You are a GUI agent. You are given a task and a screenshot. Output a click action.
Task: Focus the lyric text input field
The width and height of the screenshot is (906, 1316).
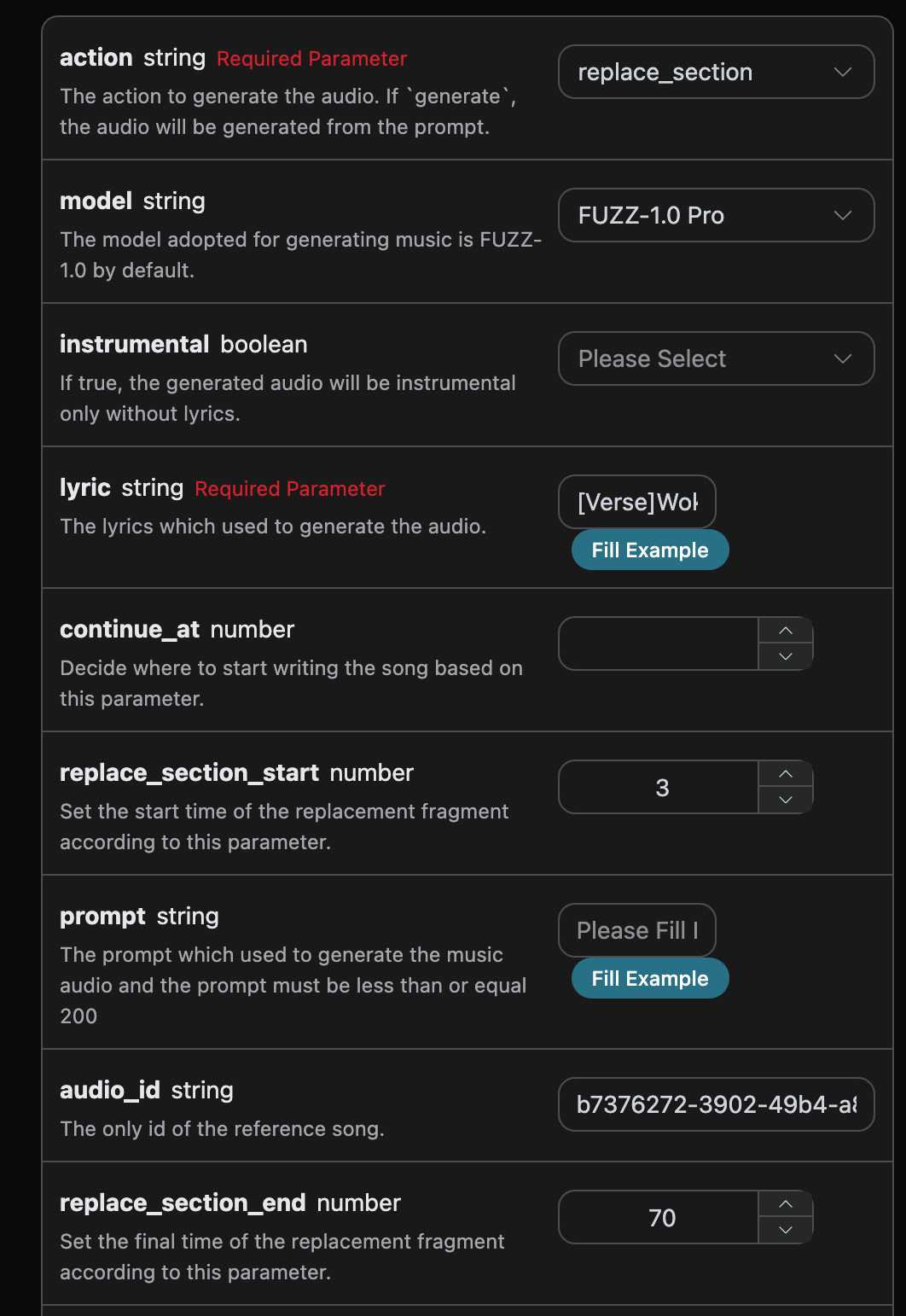[x=637, y=502]
